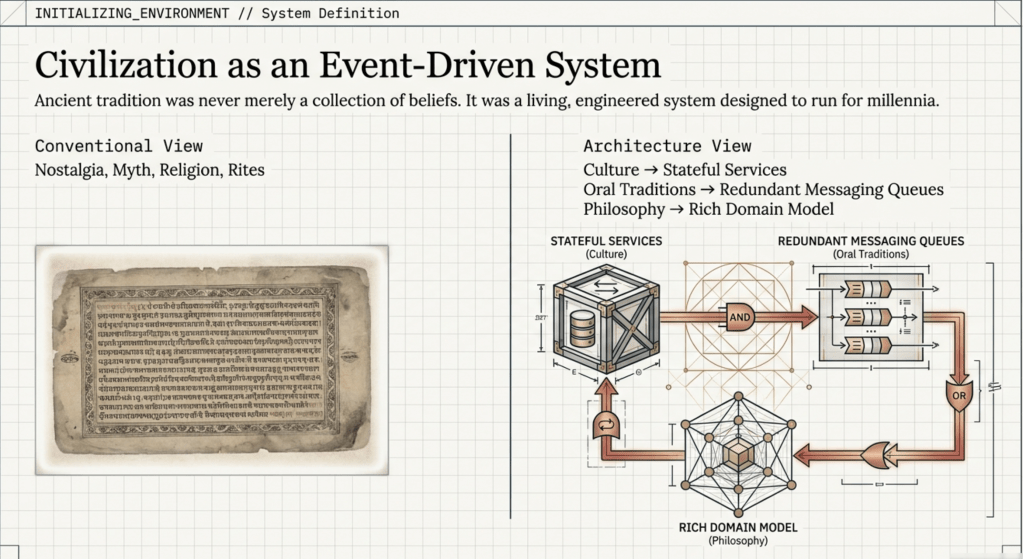
Task: Click the 'Architecture View' heading
Action: point(667,146)
